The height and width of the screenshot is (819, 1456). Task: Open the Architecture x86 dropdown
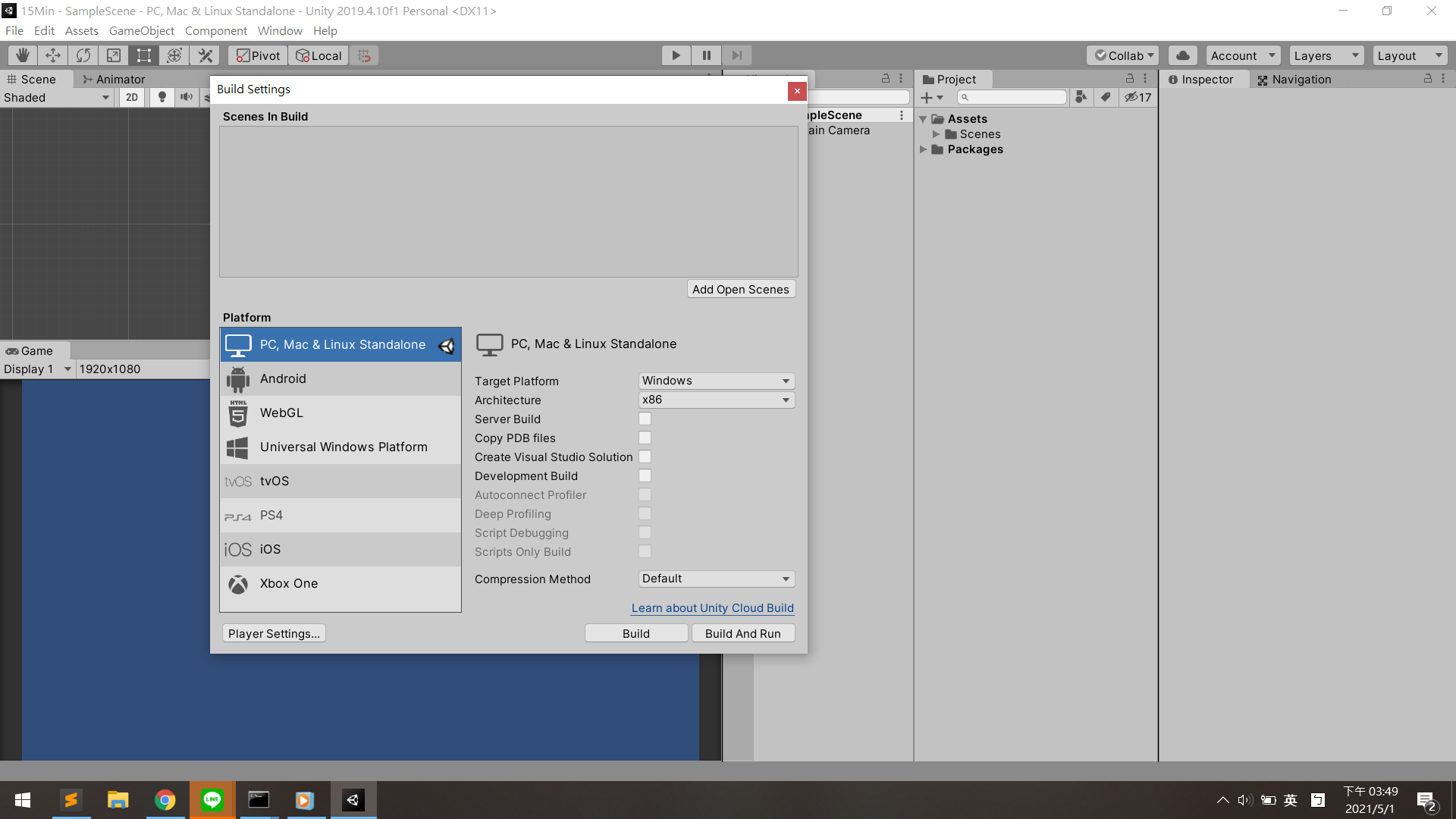tap(716, 400)
